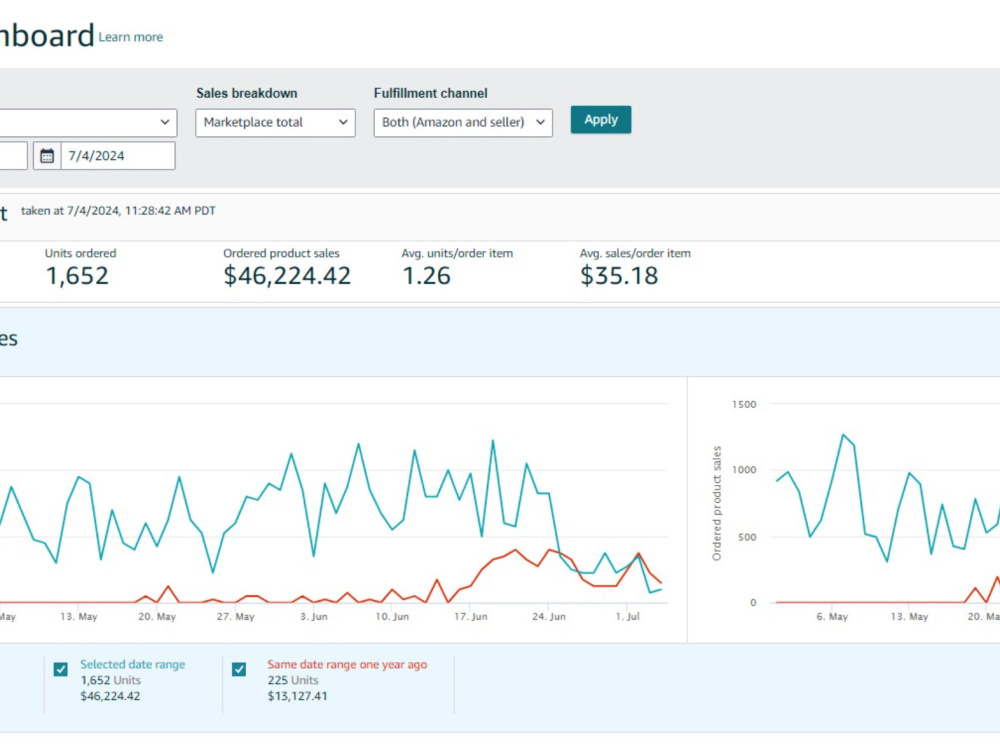Screen dimensions: 1000x750
Task: Open the Sales breakdown dropdown
Action: pos(275,122)
